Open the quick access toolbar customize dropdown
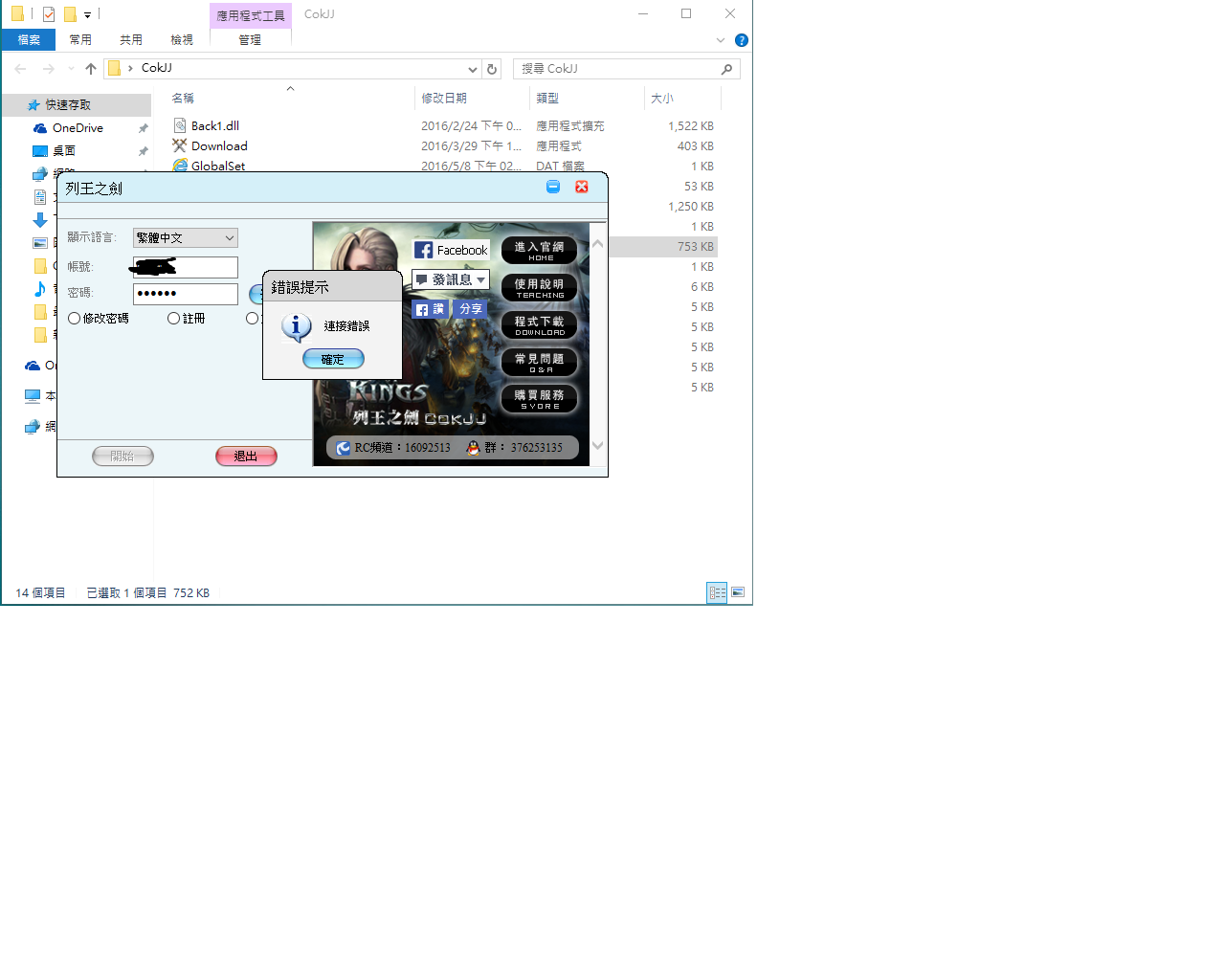 (x=87, y=14)
